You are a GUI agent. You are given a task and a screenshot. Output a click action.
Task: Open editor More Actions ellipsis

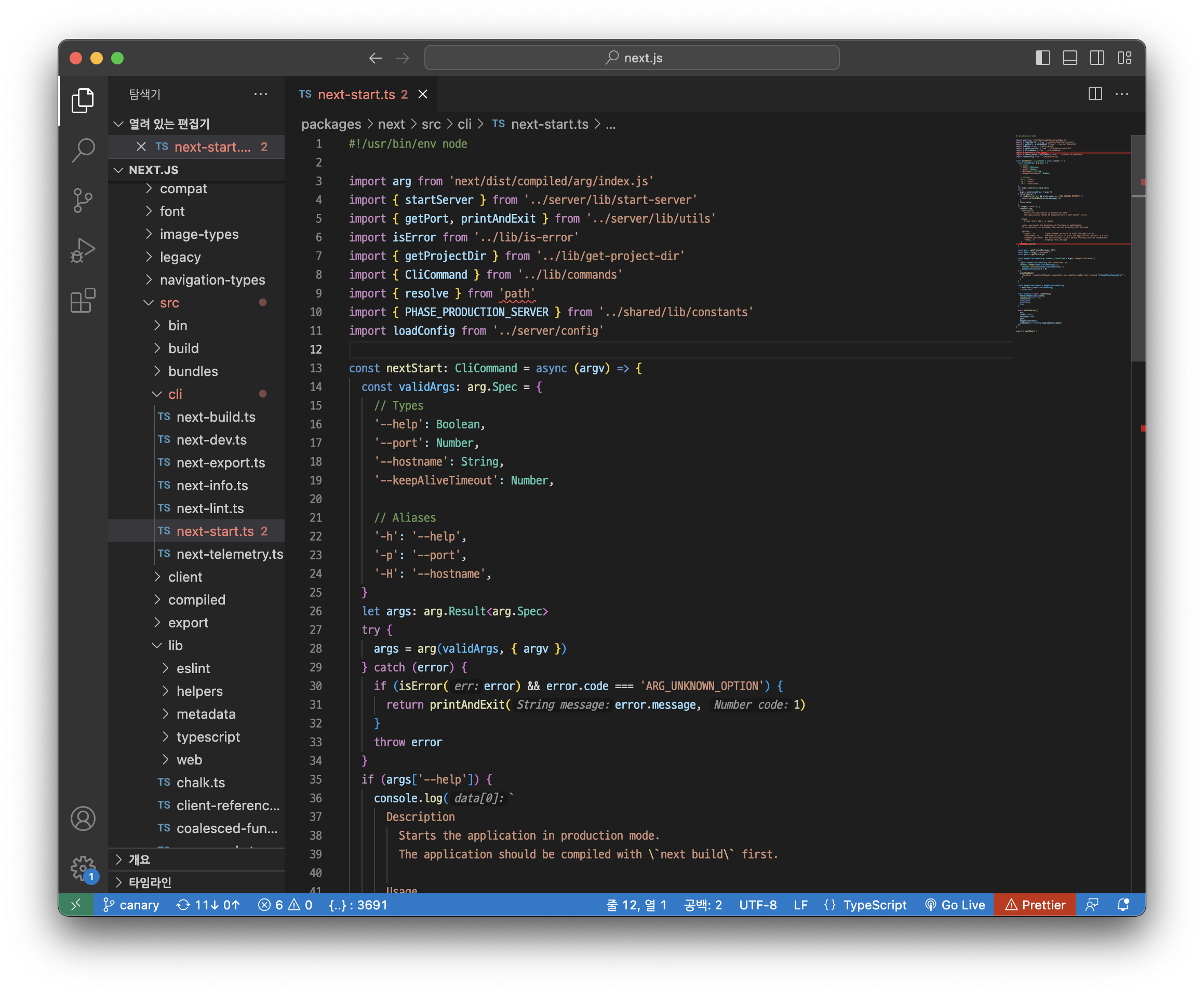pos(1121,94)
